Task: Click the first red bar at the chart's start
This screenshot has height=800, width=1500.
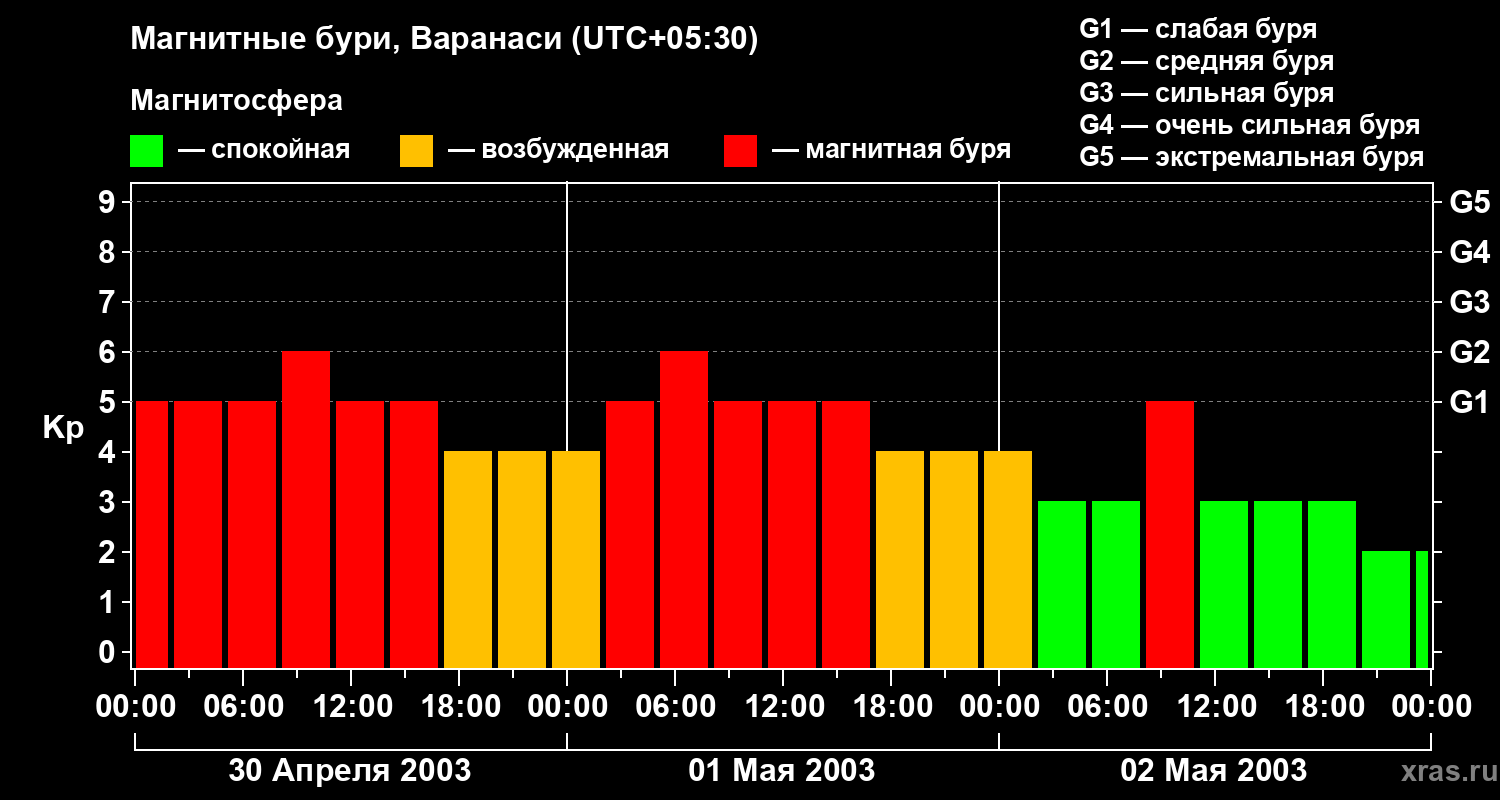Action: [x=152, y=535]
